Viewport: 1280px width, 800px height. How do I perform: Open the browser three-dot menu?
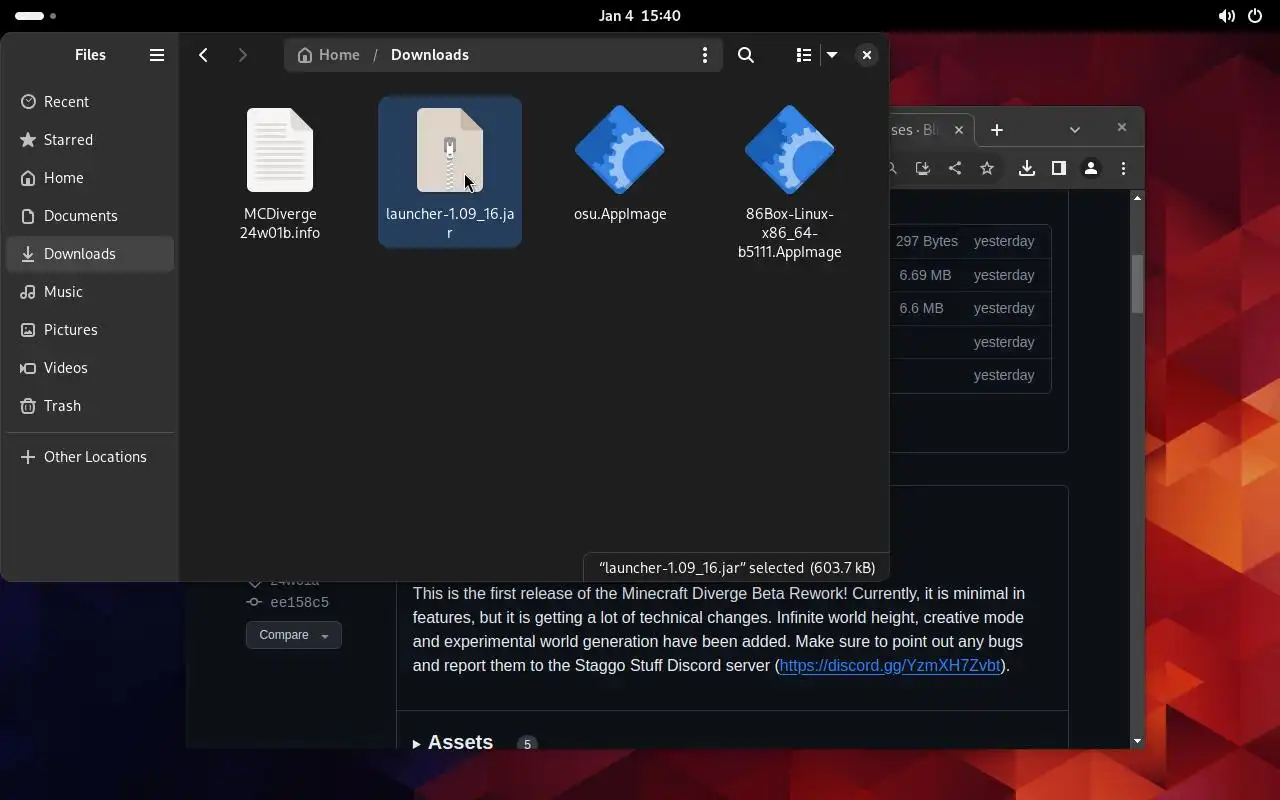(x=1123, y=169)
